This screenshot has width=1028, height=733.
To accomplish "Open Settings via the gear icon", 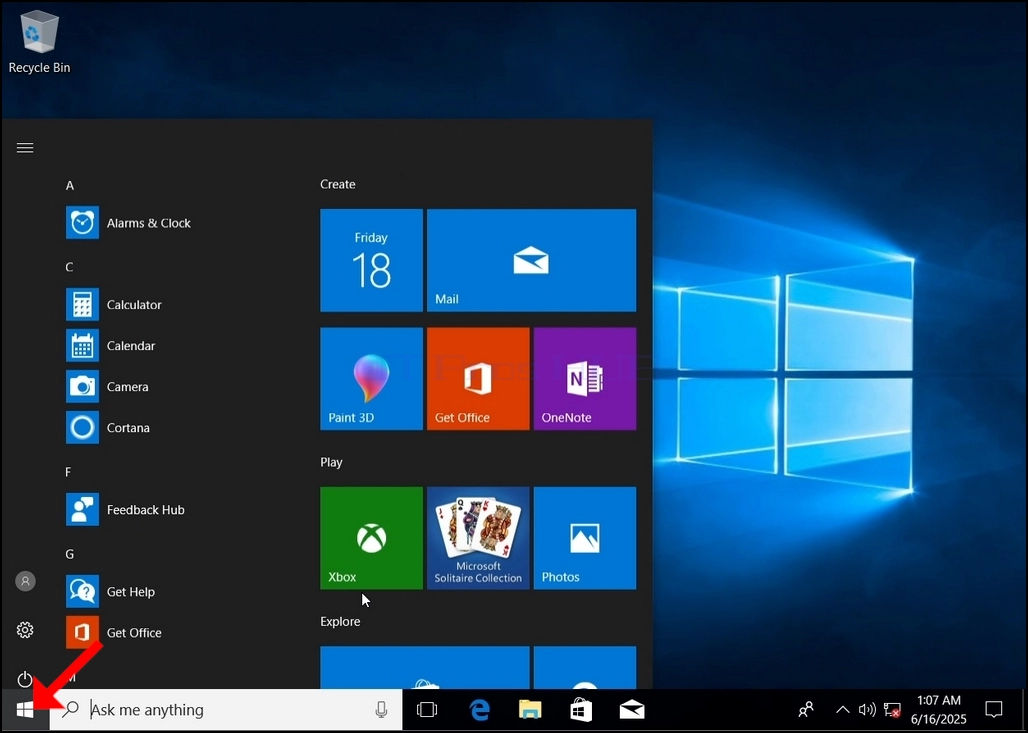I will pyautogui.click(x=25, y=630).
